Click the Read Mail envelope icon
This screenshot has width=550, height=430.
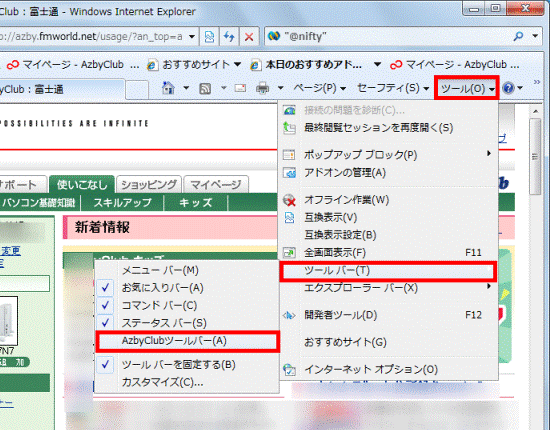point(240,88)
